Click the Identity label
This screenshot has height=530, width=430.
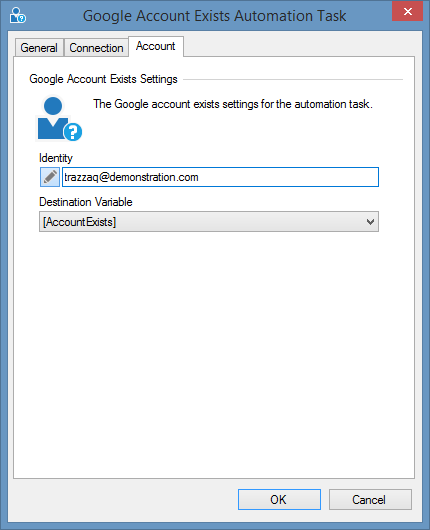click(56, 158)
